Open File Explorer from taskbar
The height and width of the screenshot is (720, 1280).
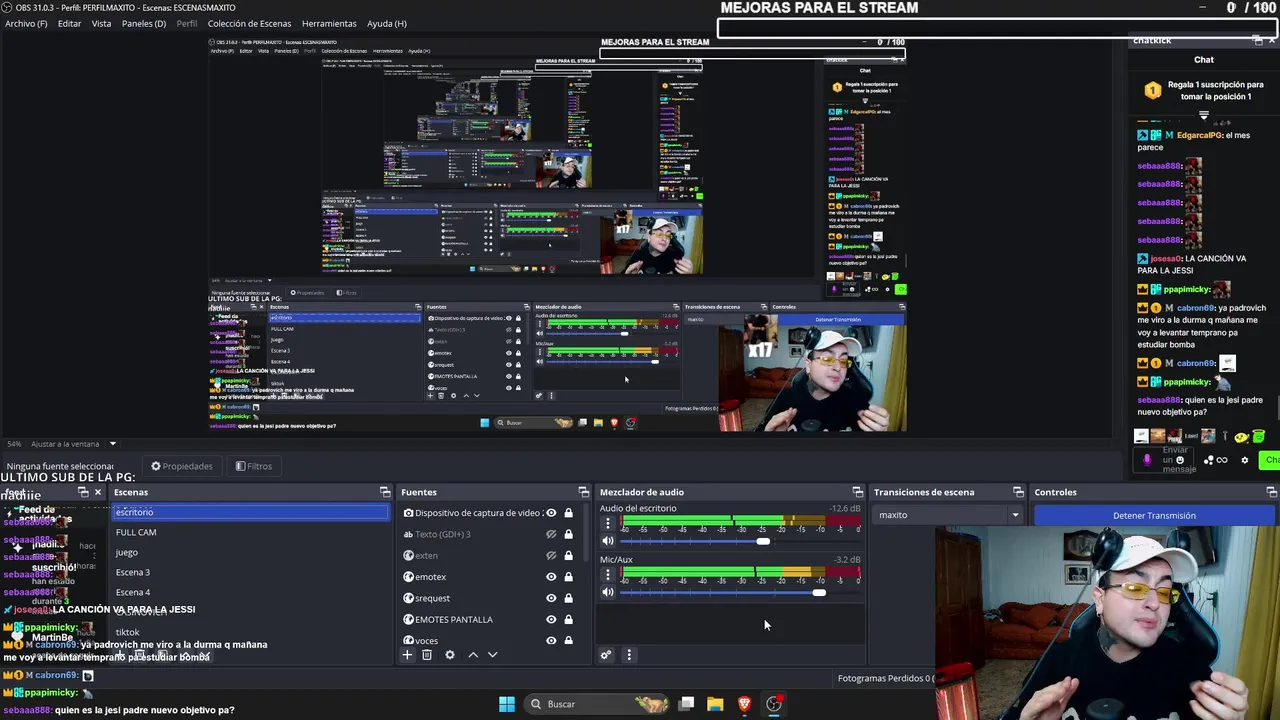click(x=715, y=704)
